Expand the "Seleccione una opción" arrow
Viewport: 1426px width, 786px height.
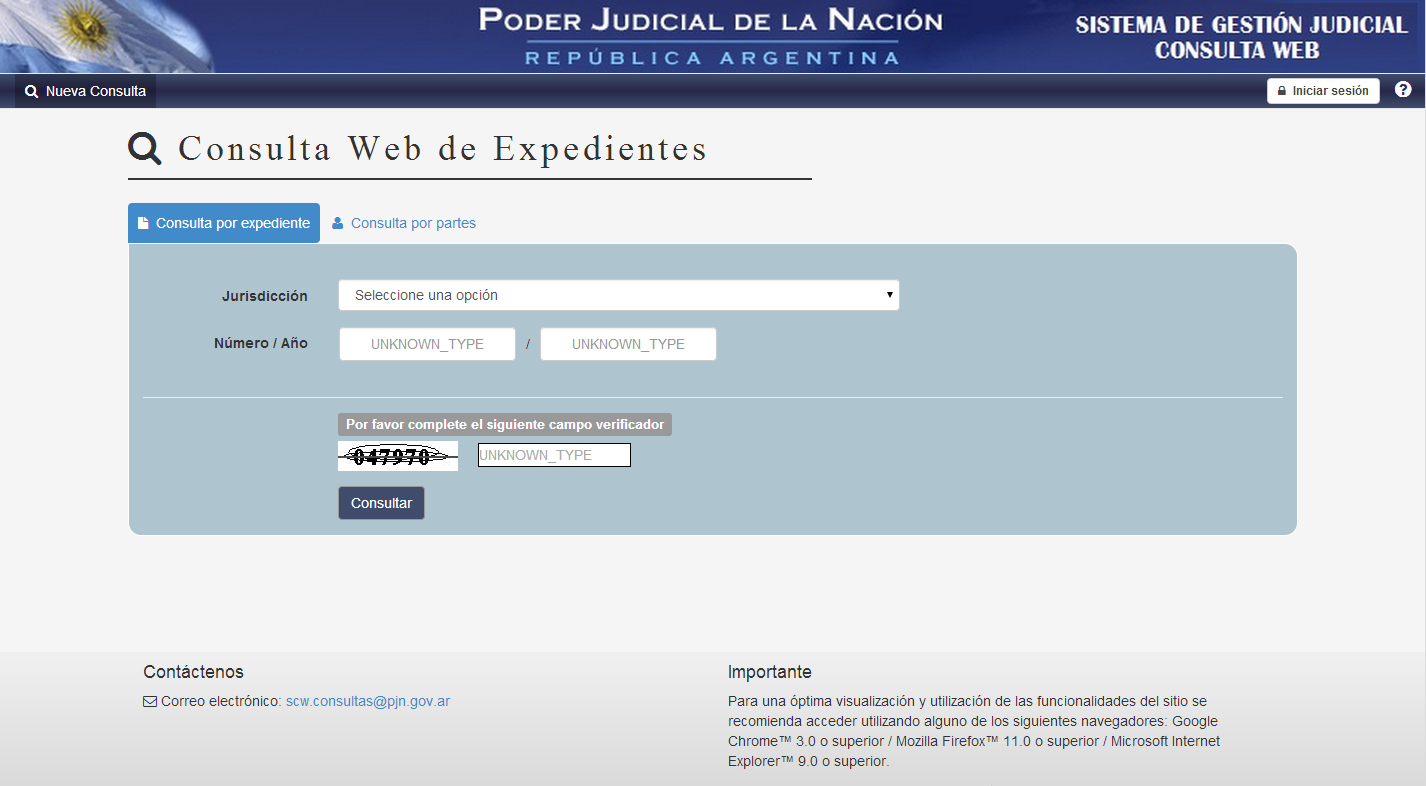tap(889, 295)
